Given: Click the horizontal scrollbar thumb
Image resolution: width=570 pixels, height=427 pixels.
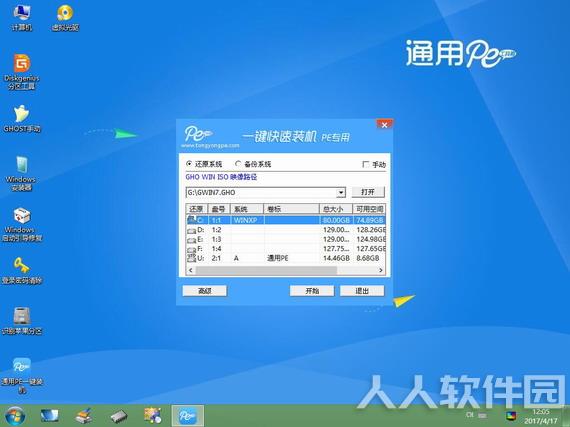Looking at the screenshot, I should [266, 270].
